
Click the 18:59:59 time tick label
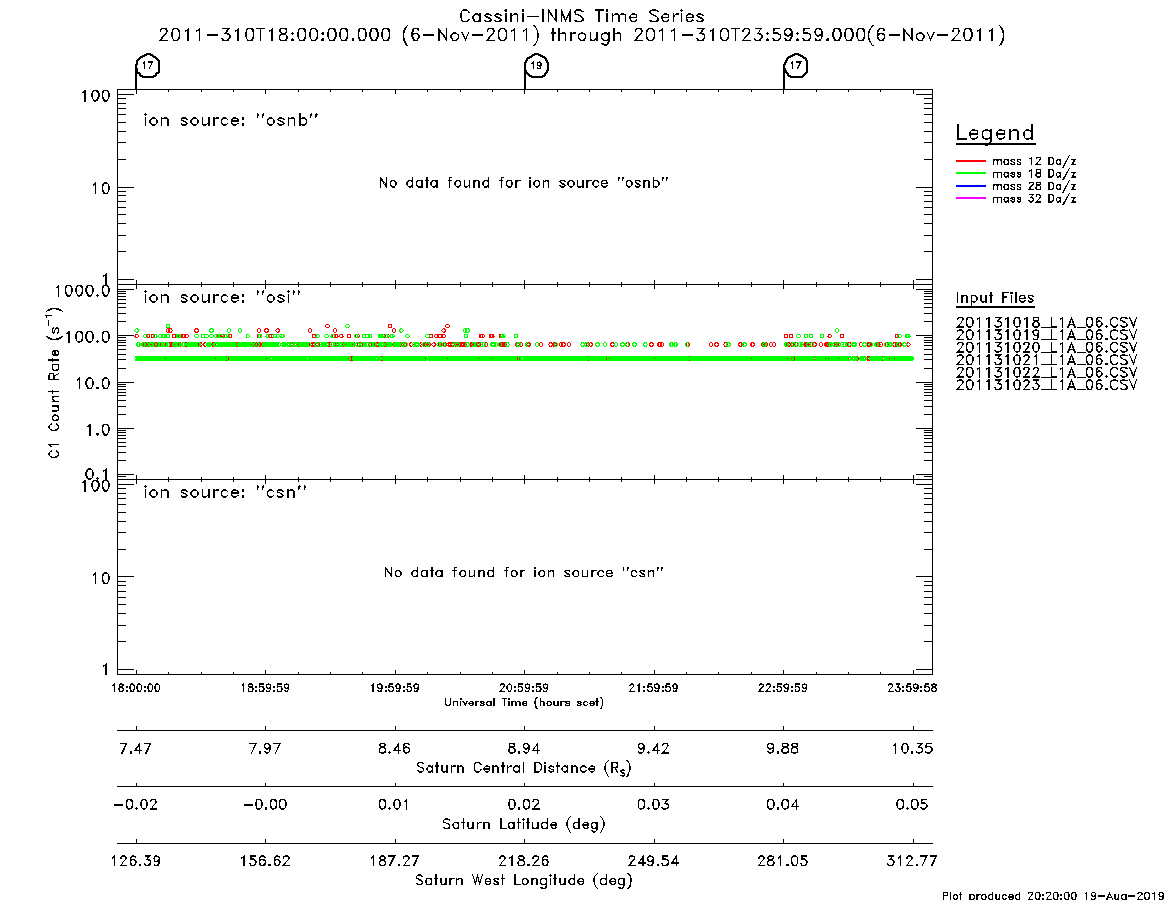pos(265,688)
